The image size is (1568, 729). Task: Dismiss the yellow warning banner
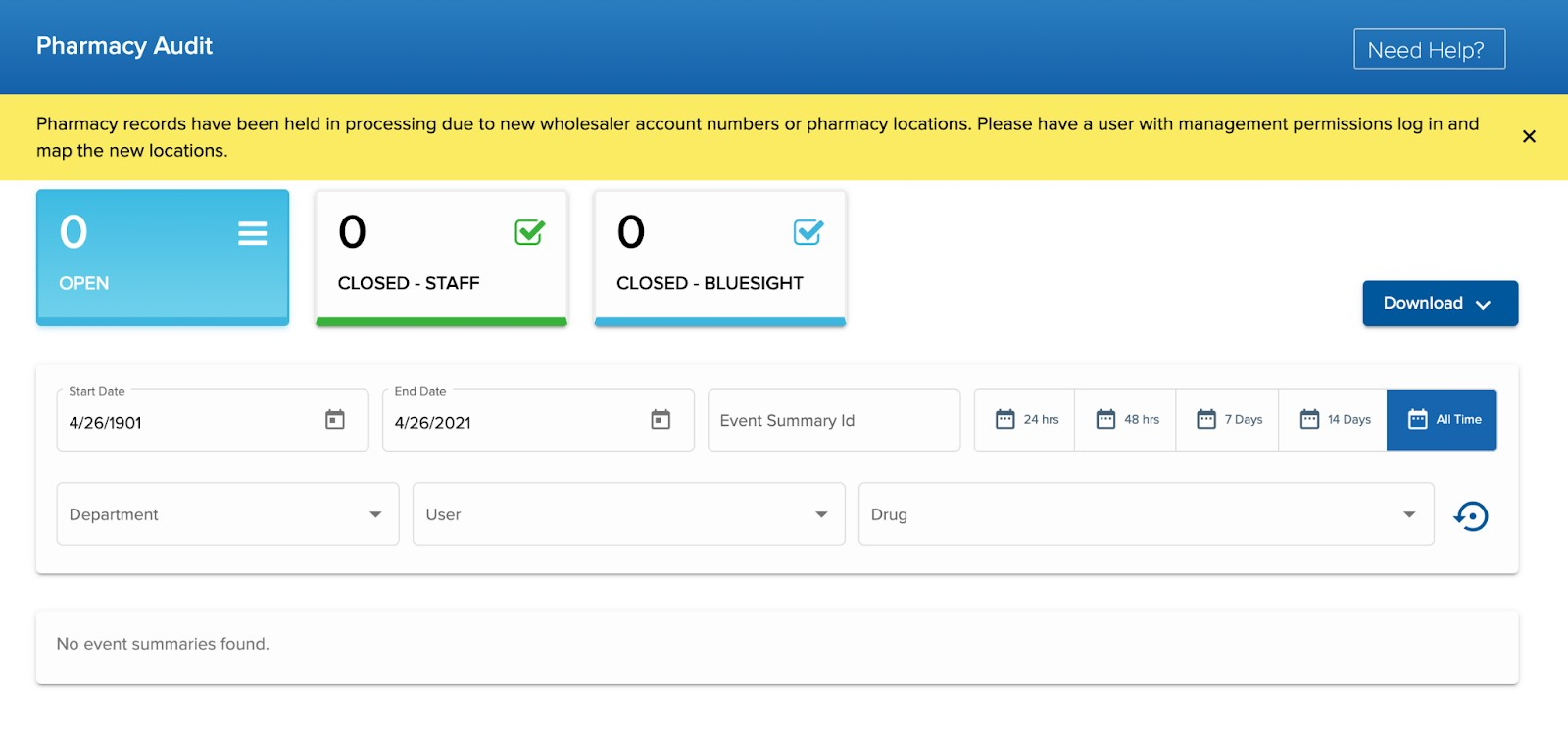1529,136
